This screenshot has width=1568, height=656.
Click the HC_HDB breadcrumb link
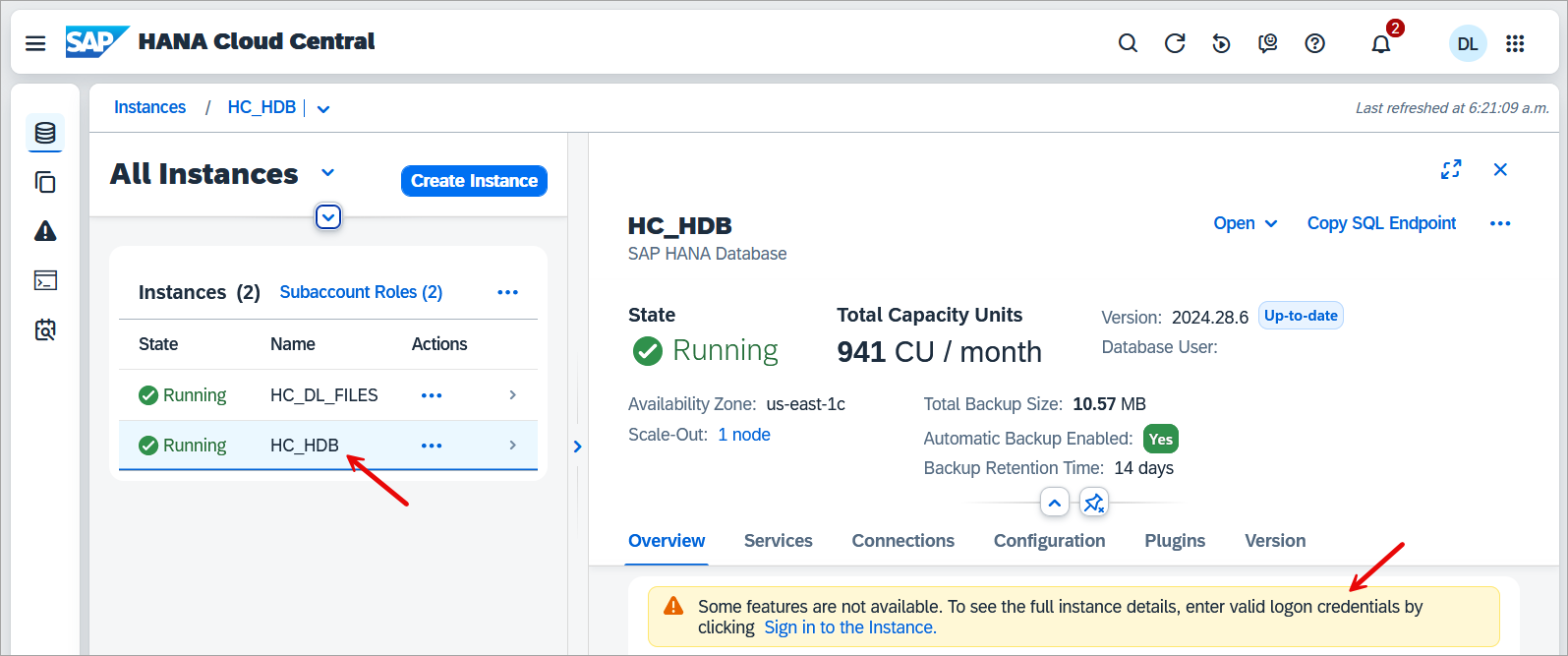click(x=261, y=107)
